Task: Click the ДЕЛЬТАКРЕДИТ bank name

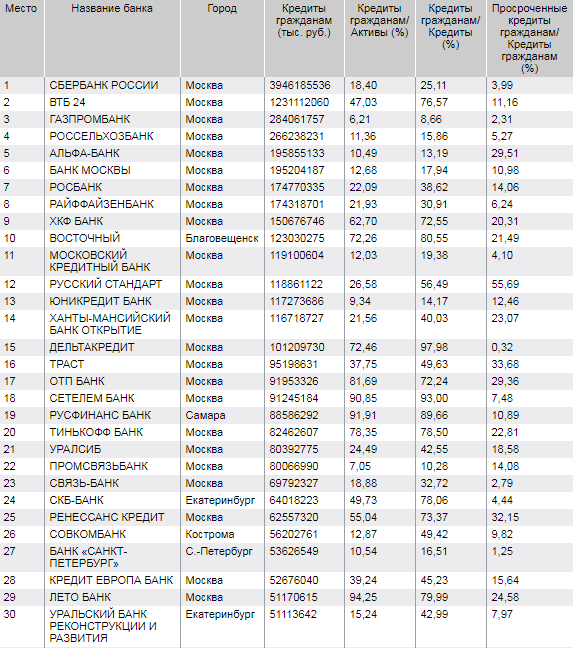Action: (92, 347)
